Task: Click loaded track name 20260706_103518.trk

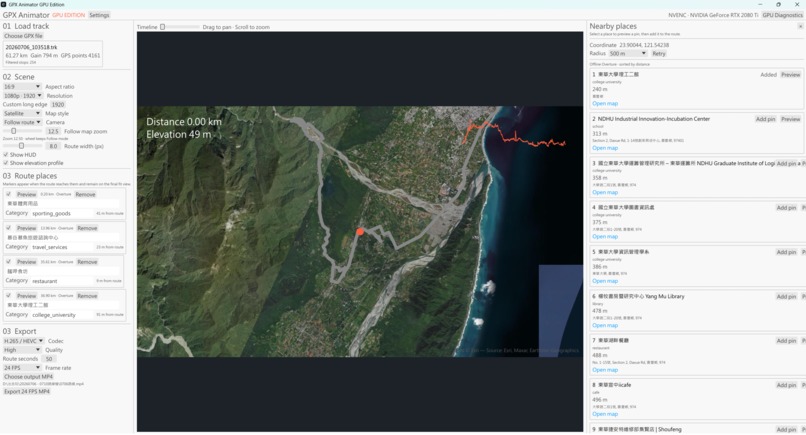Action: pos(31,47)
